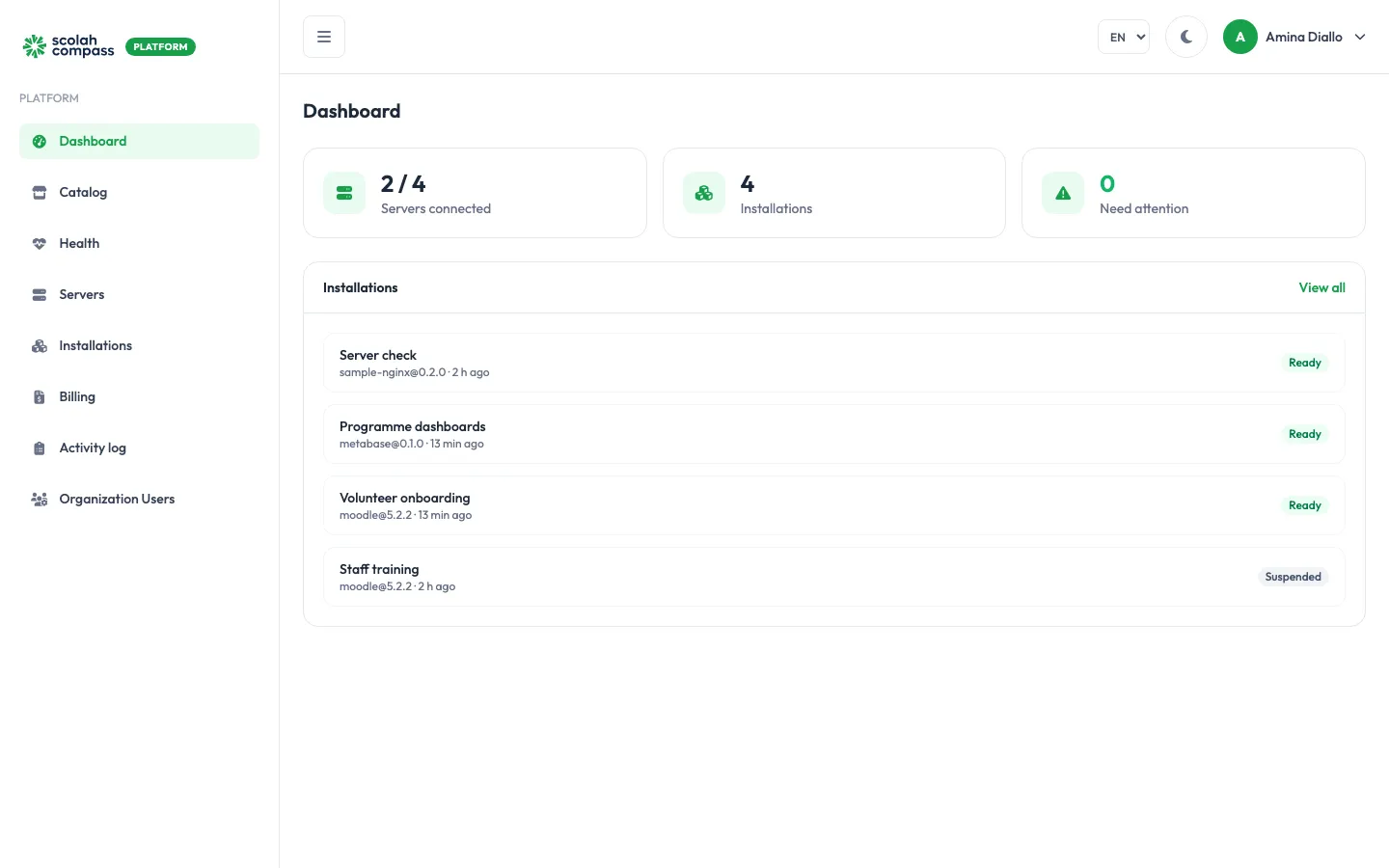
Task: Go to Billing
Action: 139,396
